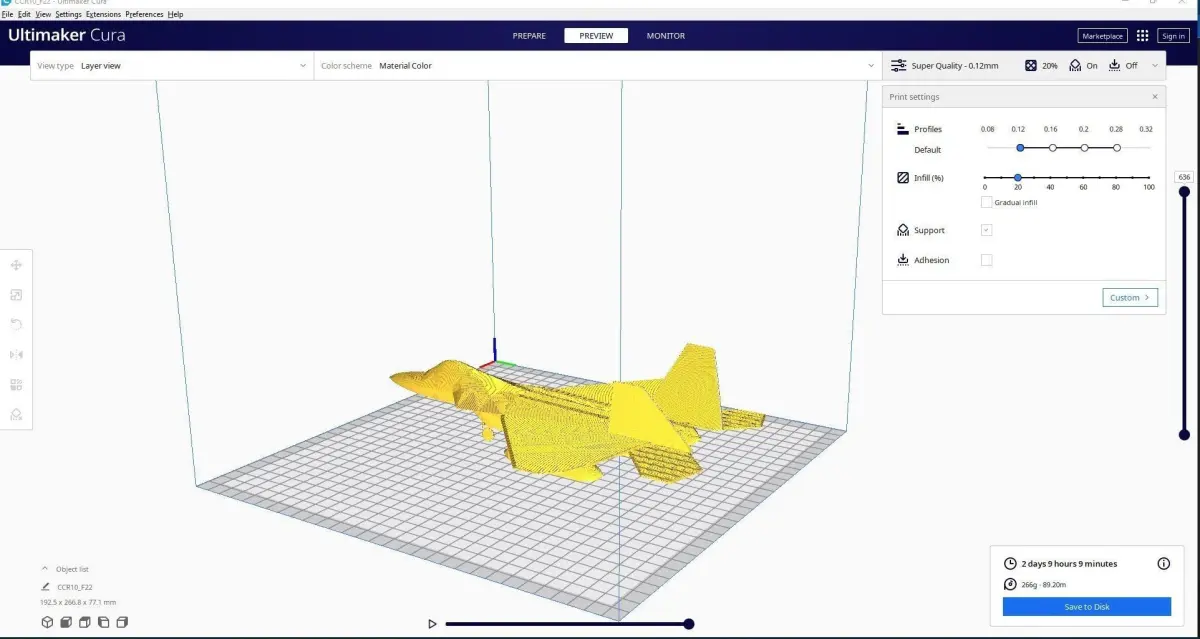Screen dimensions: 1200x639
Task: Open the View type dropdown
Action: pos(172,66)
